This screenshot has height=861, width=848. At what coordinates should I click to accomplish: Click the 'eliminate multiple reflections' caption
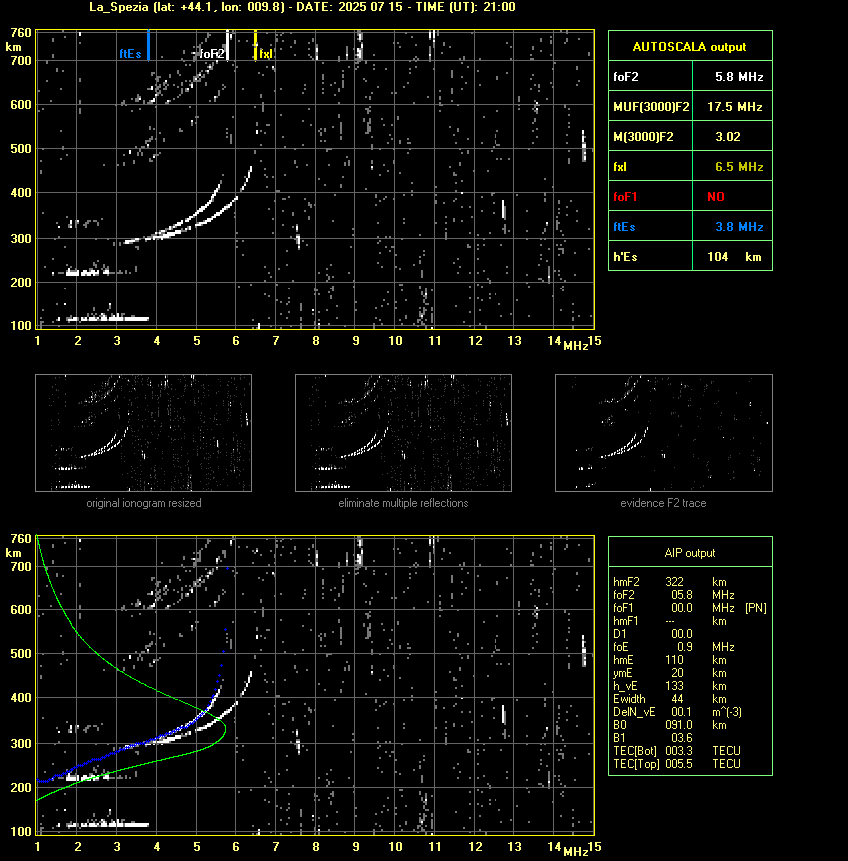(x=403, y=503)
